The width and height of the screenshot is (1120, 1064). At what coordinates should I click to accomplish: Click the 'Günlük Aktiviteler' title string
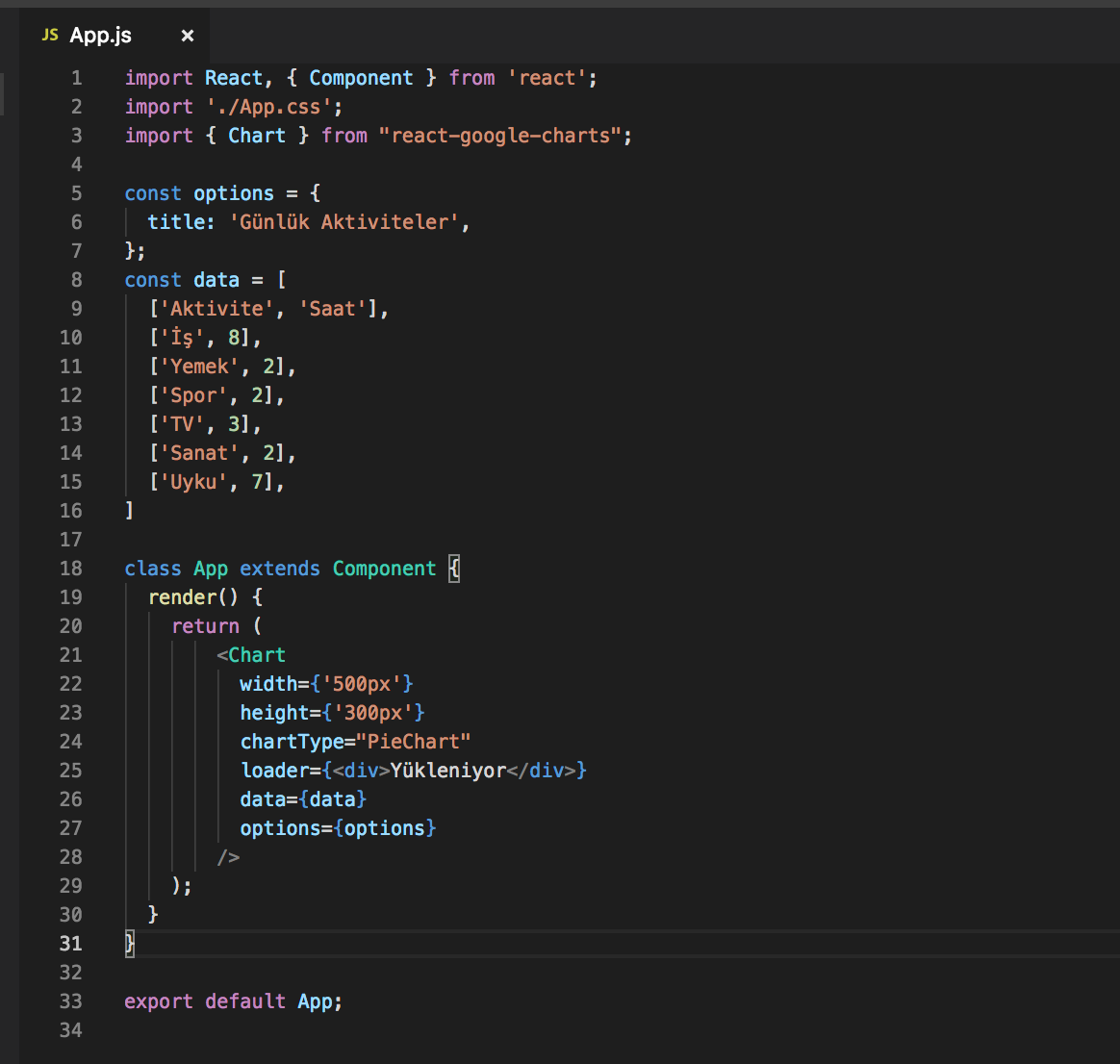(344, 222)
